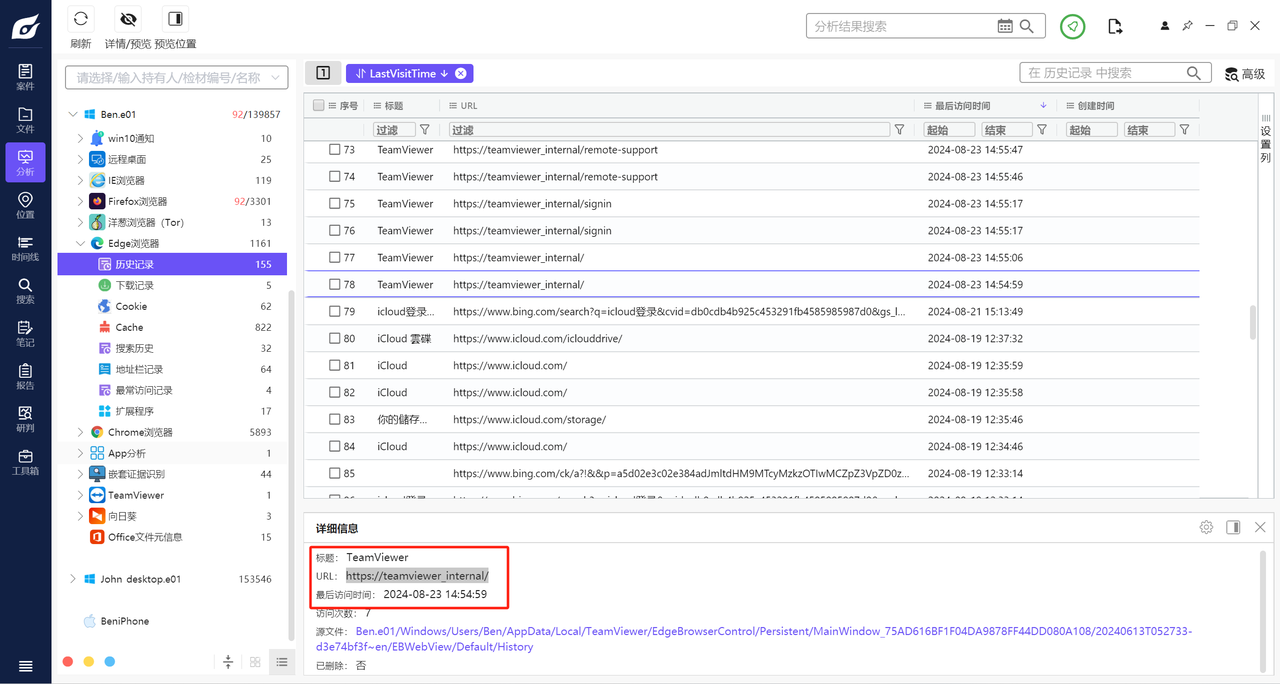Open the 搜索 sidebar section
The width and height of the screenshot is (1280, 684).
25,291
